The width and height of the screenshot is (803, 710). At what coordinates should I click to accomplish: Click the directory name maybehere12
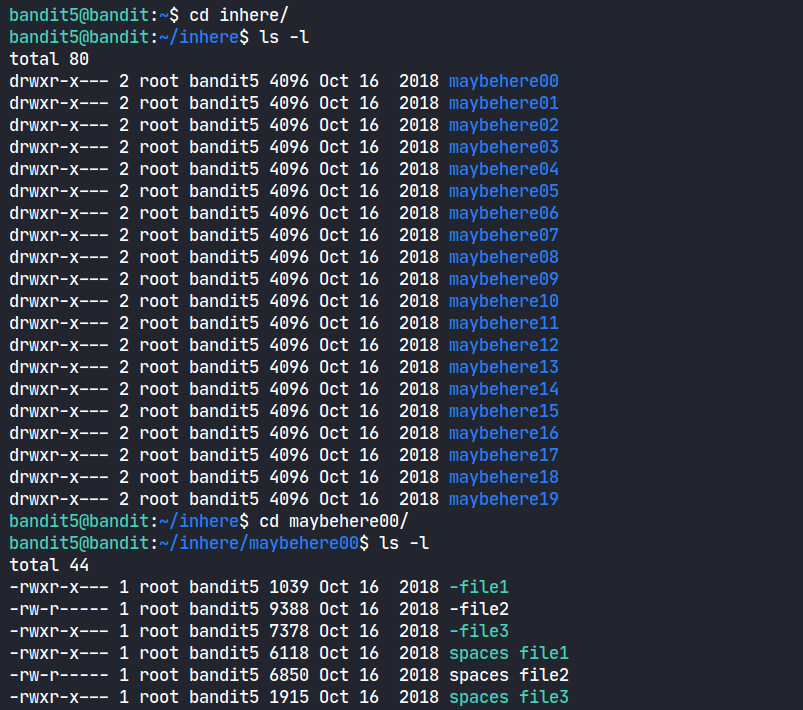pyautogui.click(x=503, y=345)
